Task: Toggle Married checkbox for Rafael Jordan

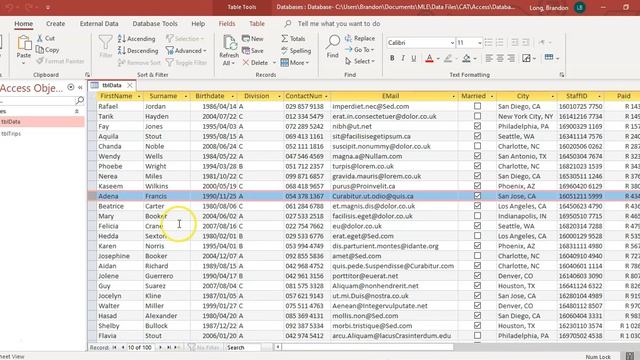Action: (477, 106)
